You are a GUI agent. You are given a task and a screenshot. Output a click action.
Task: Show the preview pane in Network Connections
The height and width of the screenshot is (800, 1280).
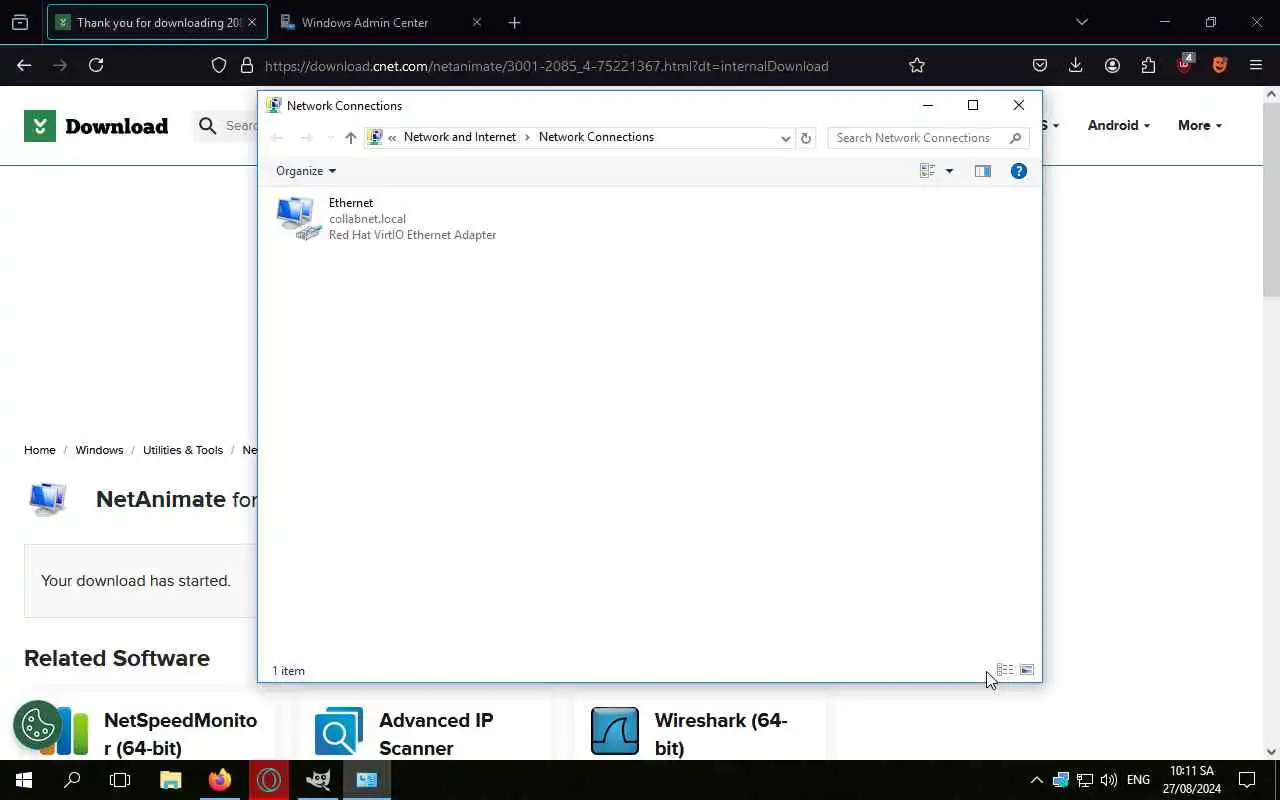pos(983,171)
